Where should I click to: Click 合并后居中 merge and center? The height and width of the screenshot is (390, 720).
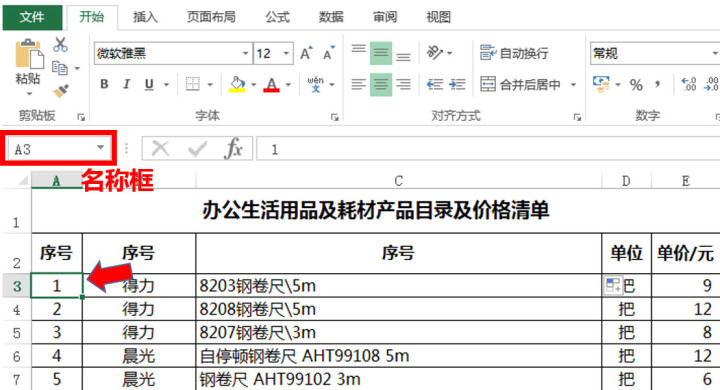pyautogui.click(x=521, y=85)
